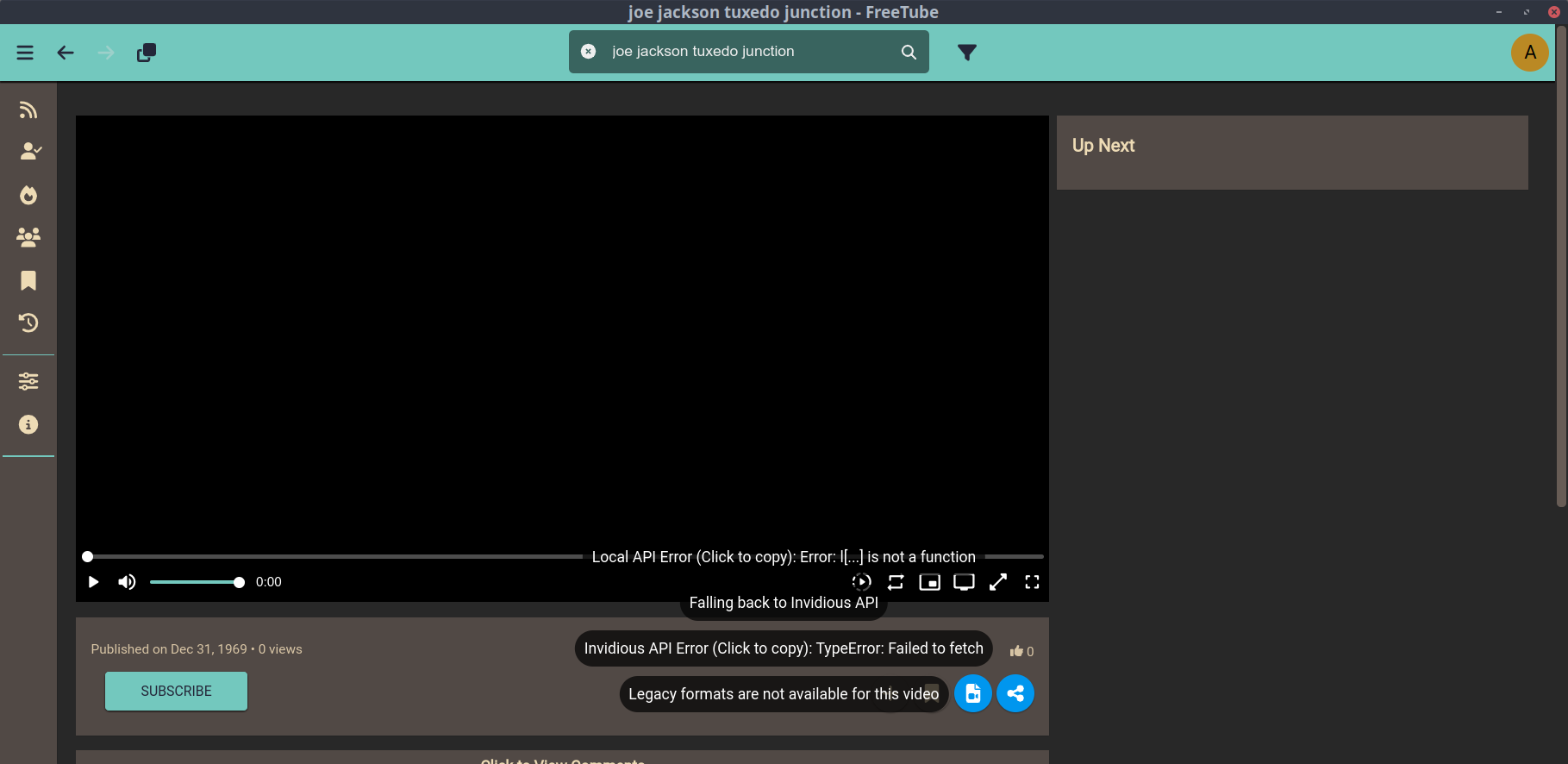Viewport: 1568px width, 764px height.
Task: Play the video
Action: click(94, 582)
